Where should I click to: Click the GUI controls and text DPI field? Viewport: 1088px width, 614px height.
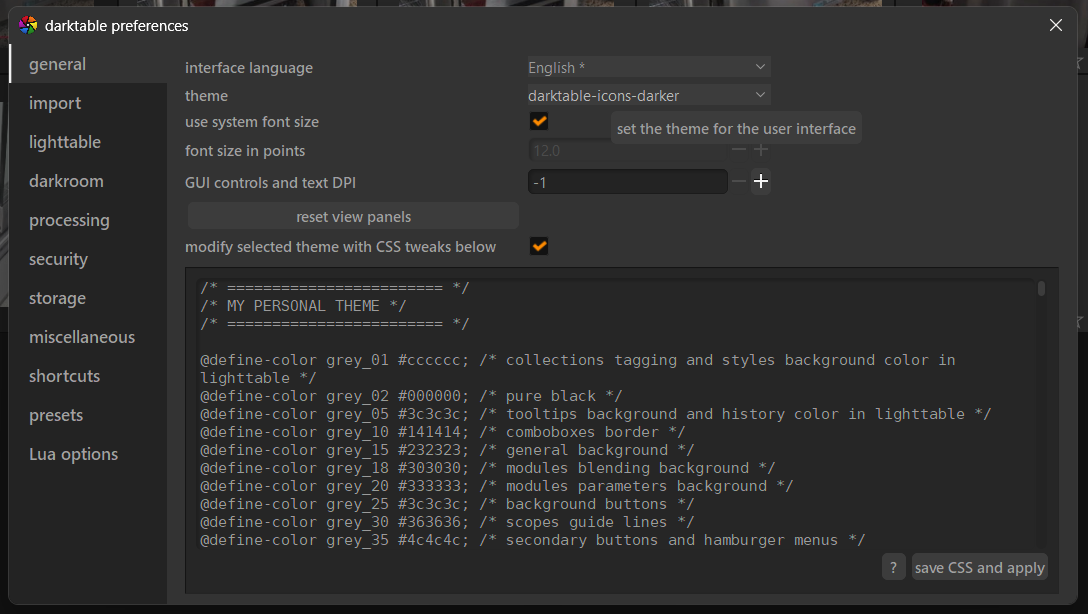627,182
